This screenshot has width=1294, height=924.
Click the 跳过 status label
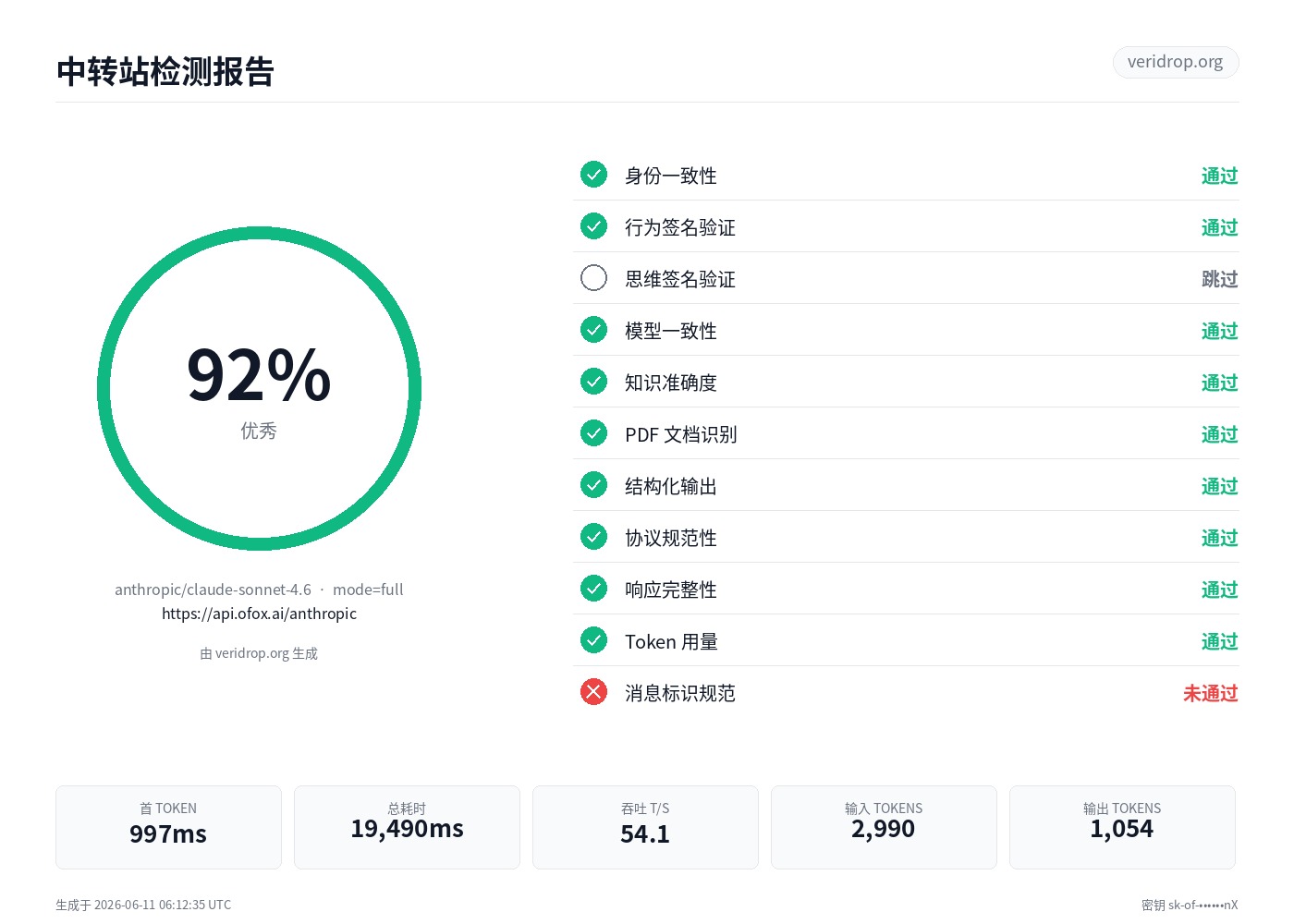pyautogui.click(x=1219, y=279)
